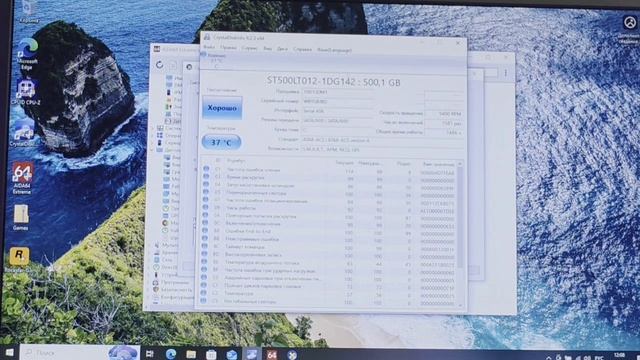Click the status icon of the Запуски/остановки шпинделя row

(x=206, y=184)
